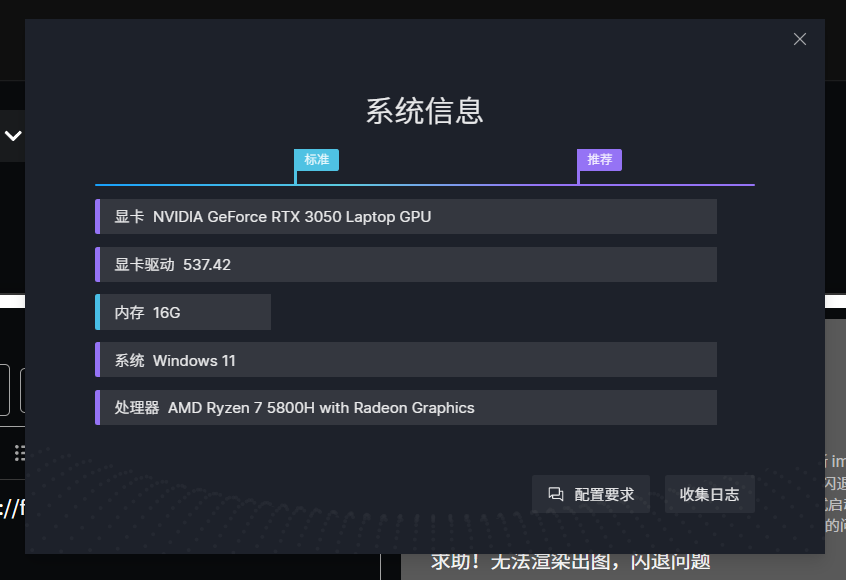Select the 显卡 NVIDIA GeForce RTX 3050 row
Image resolution: width=846 pixels, height=580 pixels.
(x=406, y=216)
